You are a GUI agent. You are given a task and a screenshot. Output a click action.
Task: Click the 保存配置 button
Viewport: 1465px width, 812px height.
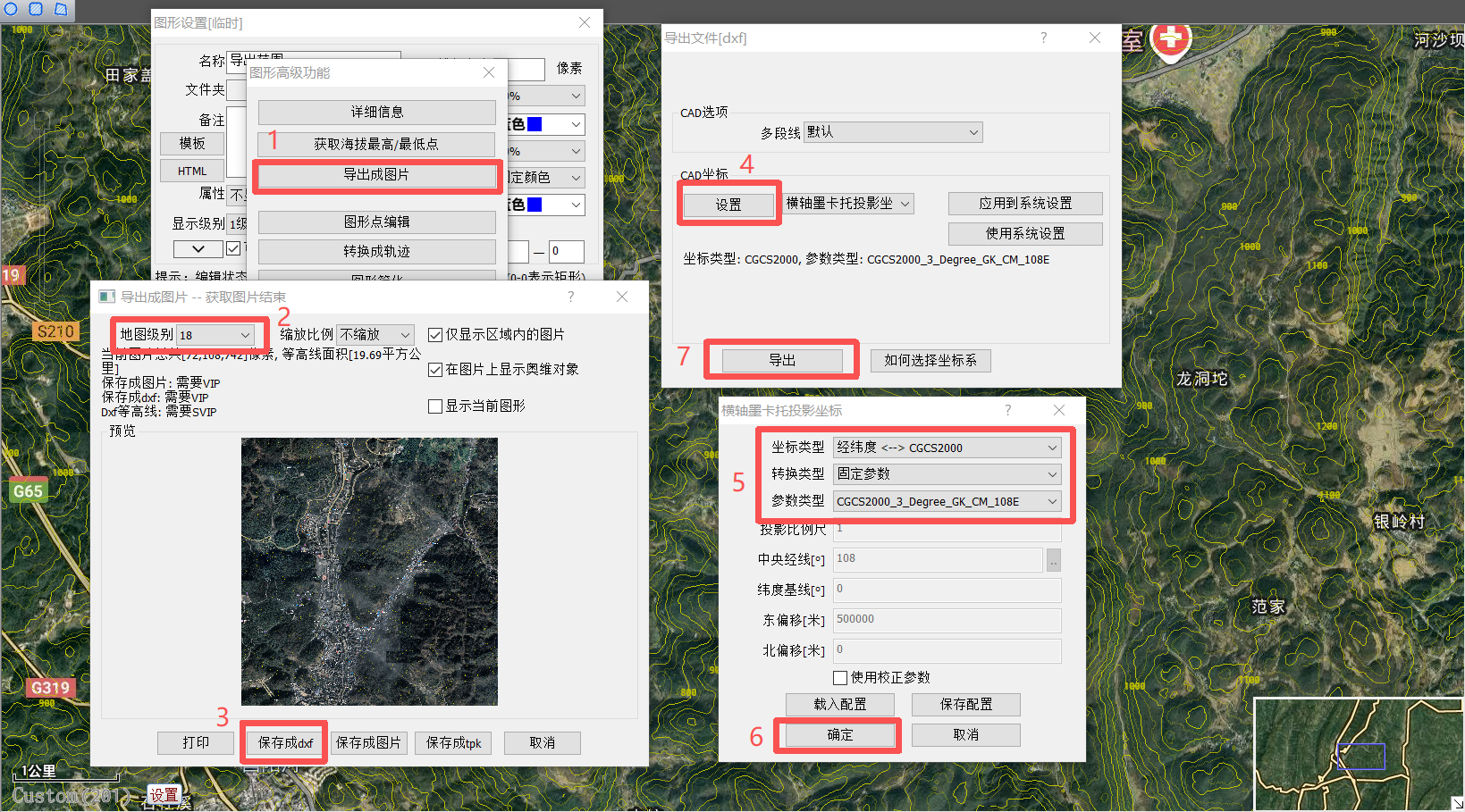966,705
